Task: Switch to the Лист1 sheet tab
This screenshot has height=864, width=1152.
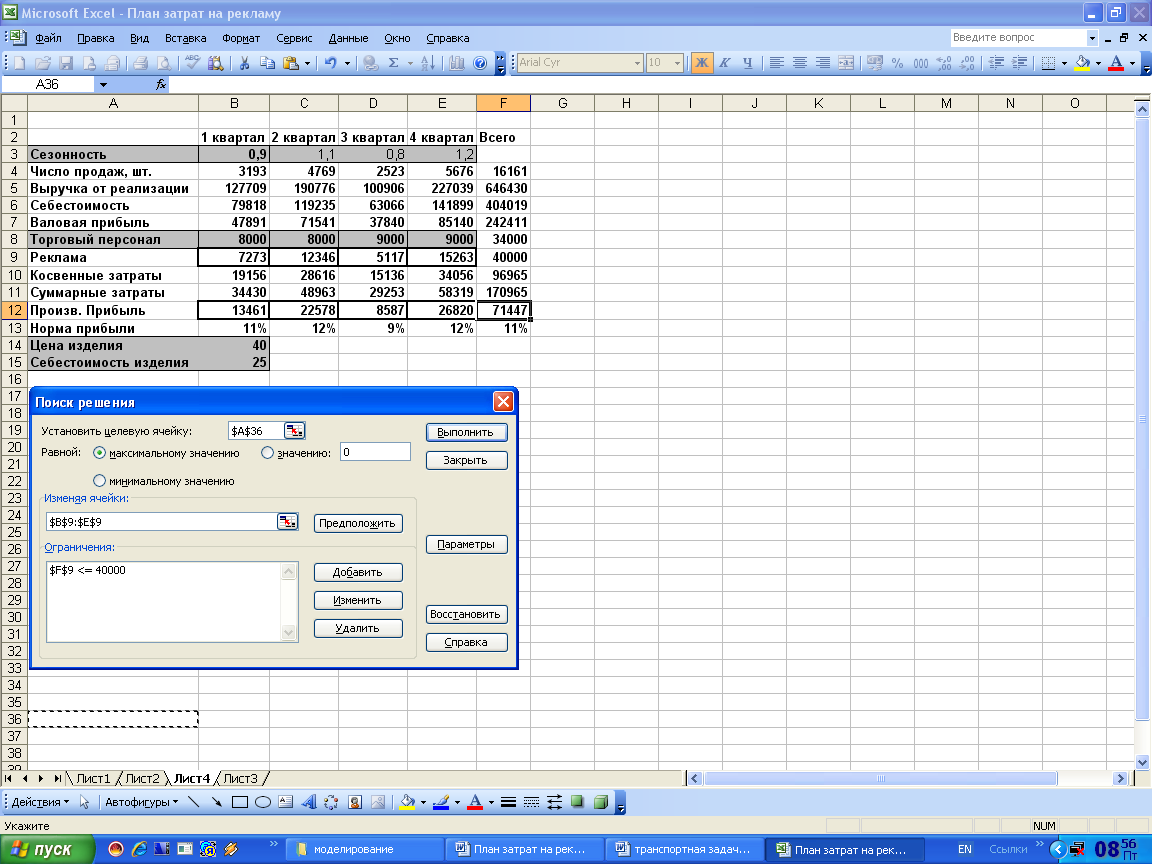Action: (94, 778)
